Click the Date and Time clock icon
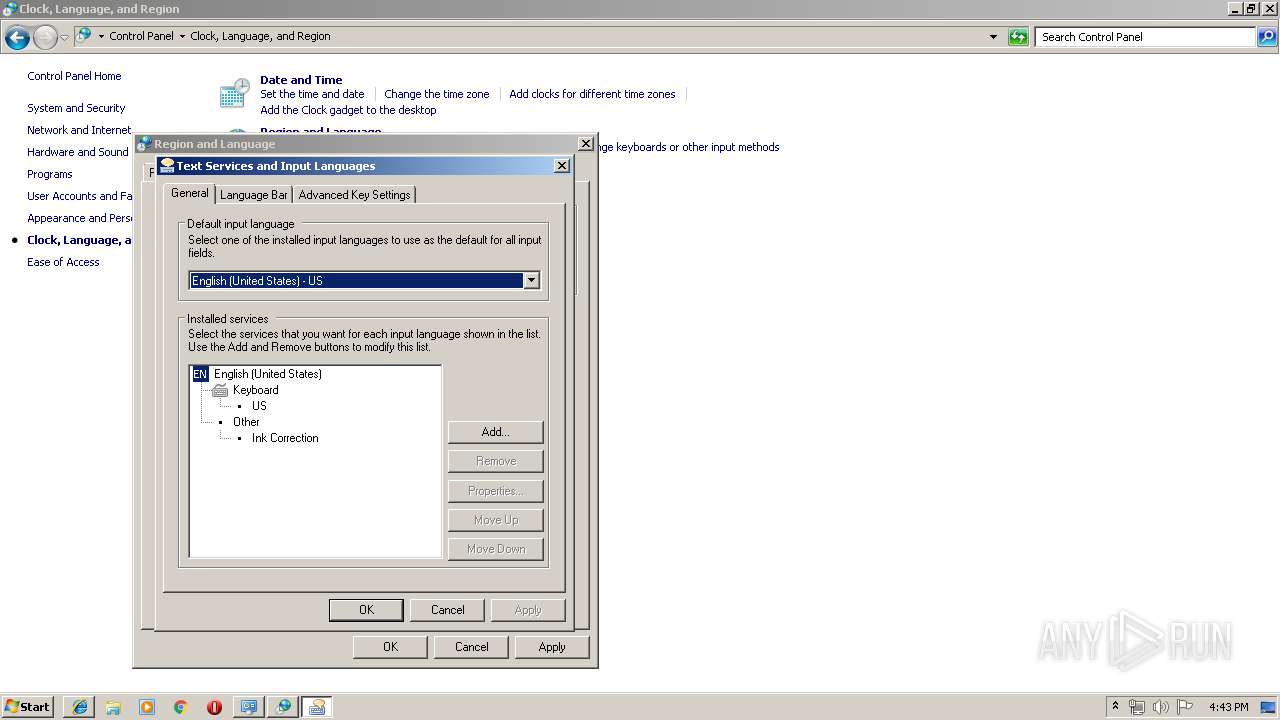 tap(234, 94)
